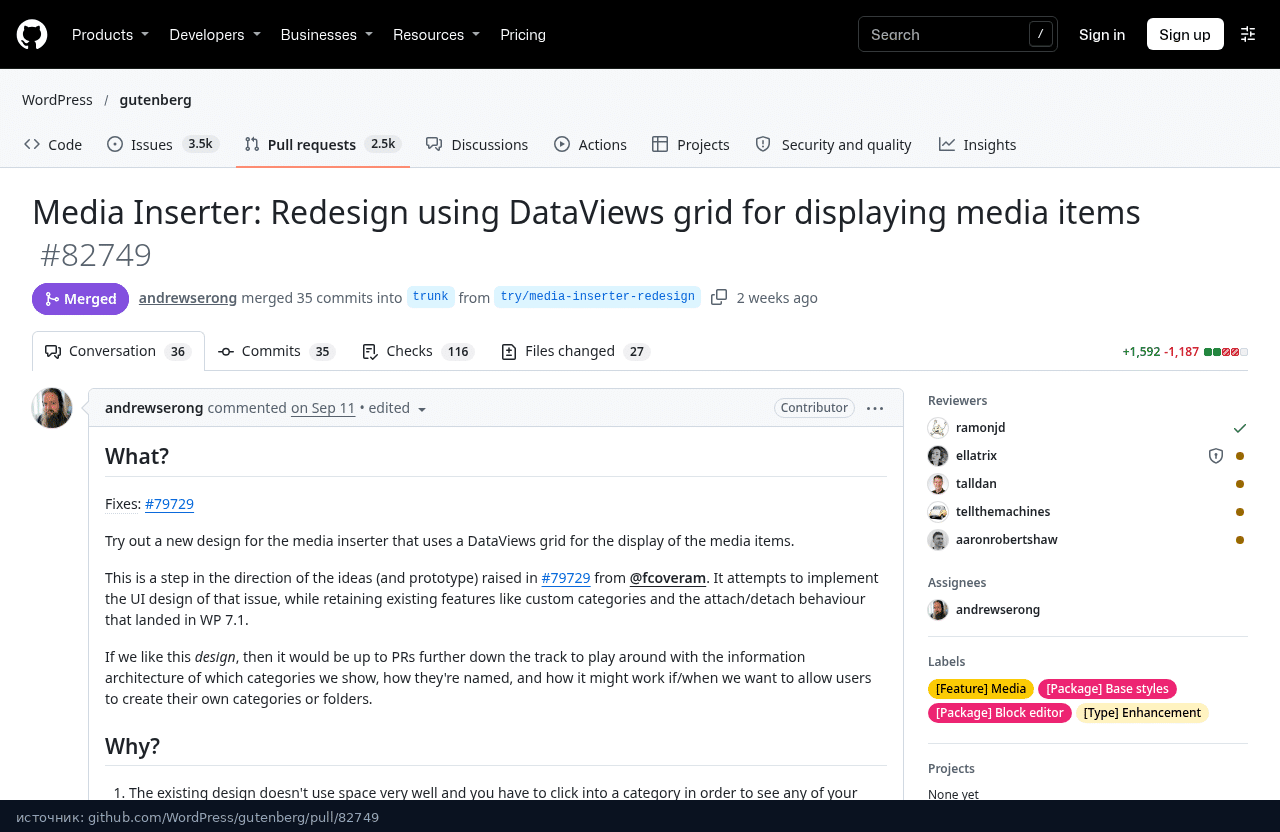Open the Code tab
The height and width of the screenshot is (832, 1280).
click(53, 145)
